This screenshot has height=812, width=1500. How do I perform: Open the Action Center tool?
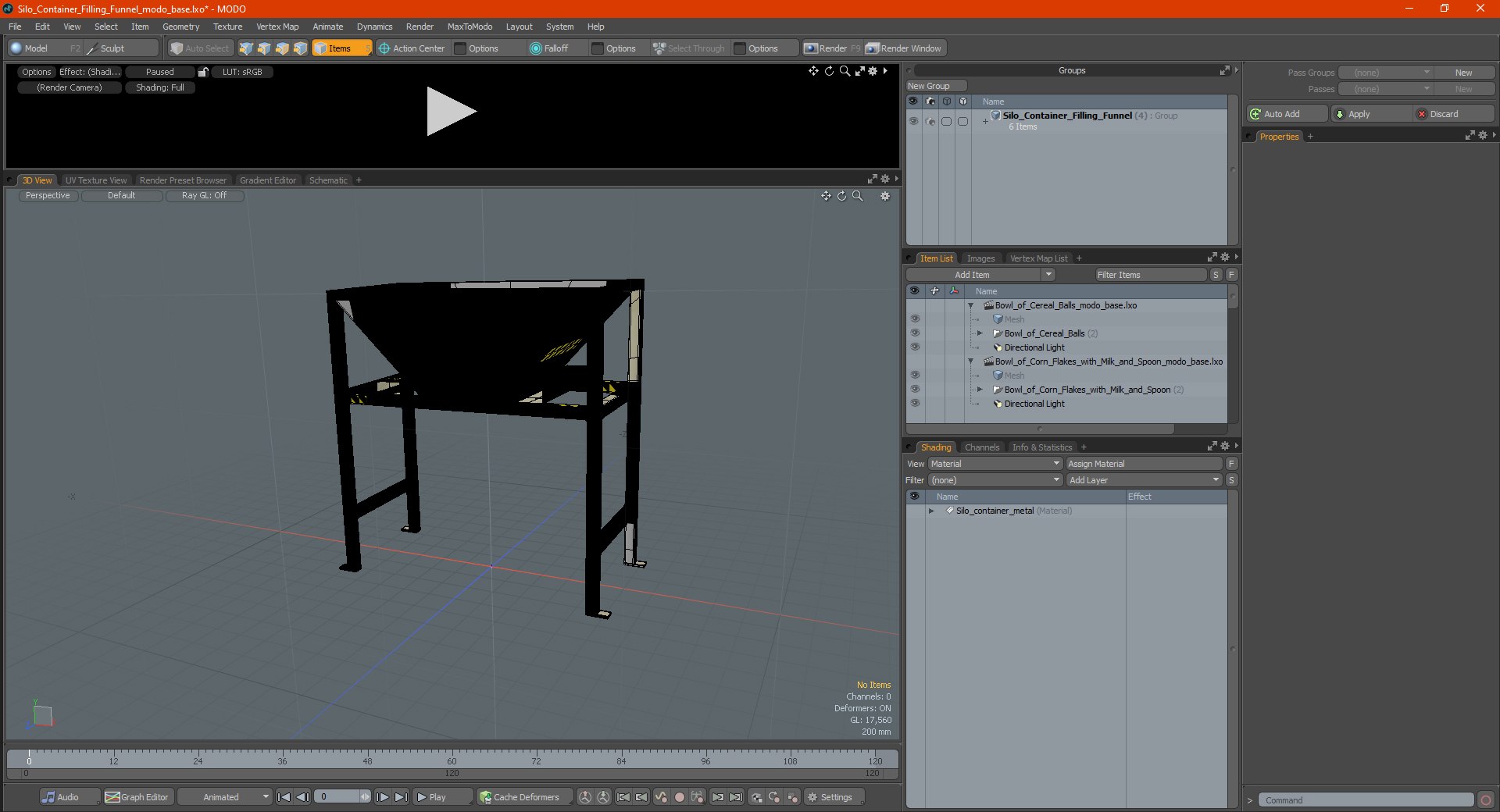pyautogui.click(x=412, y=48)
